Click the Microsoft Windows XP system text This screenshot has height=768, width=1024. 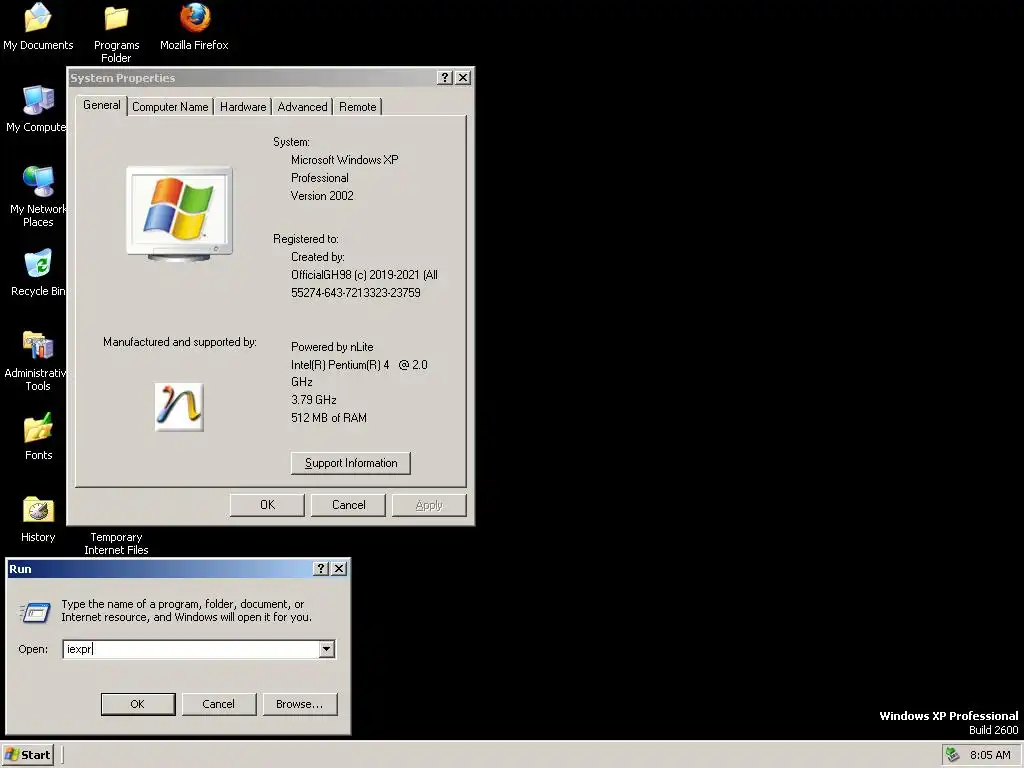(x=344, y=159)
